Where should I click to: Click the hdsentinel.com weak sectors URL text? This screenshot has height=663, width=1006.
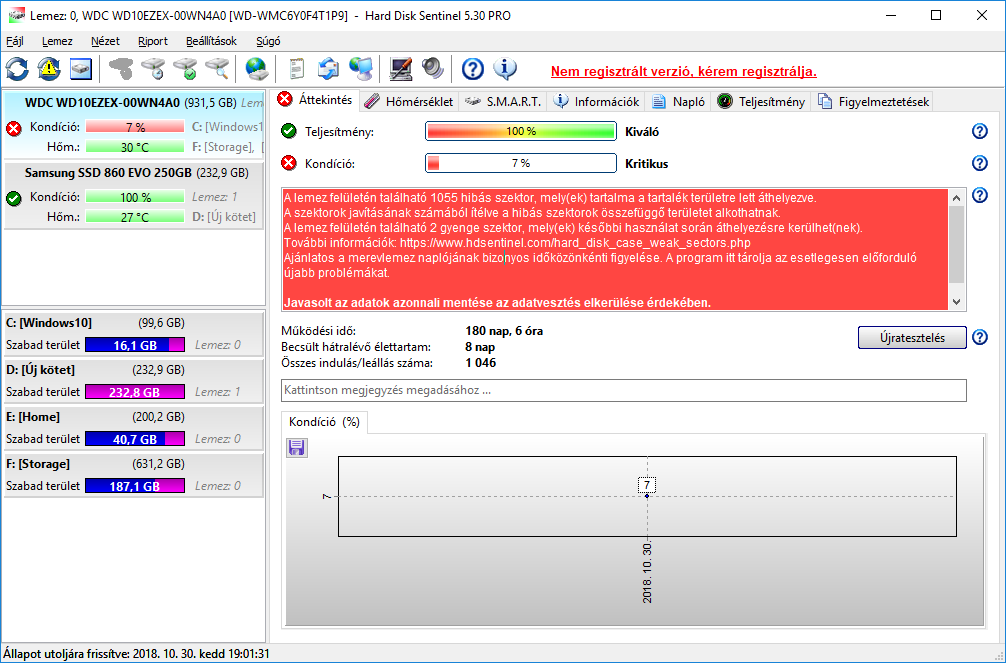click(575, 243)
